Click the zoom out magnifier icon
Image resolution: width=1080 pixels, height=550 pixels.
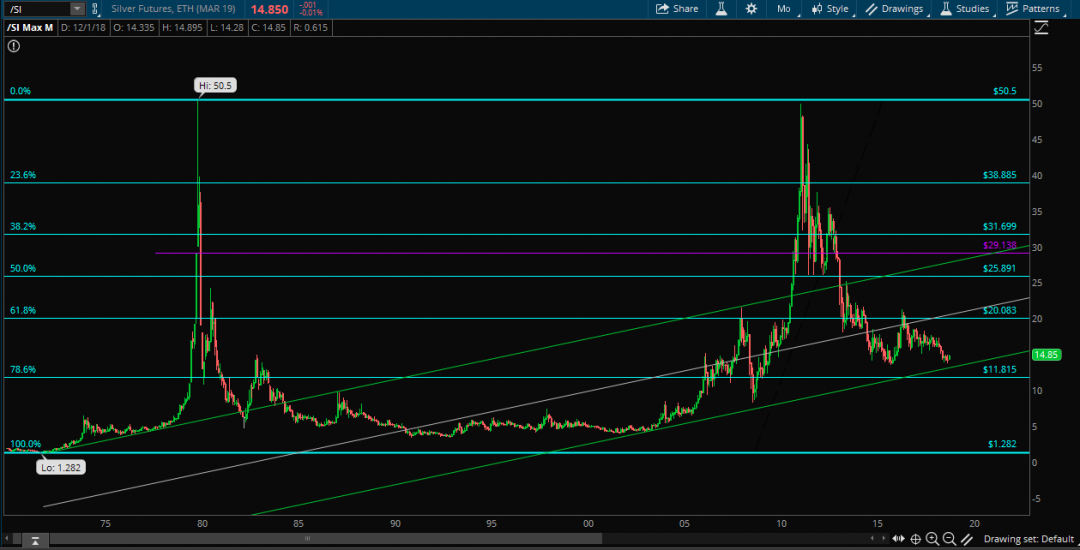pyautogui.click(x=949, y=539)
